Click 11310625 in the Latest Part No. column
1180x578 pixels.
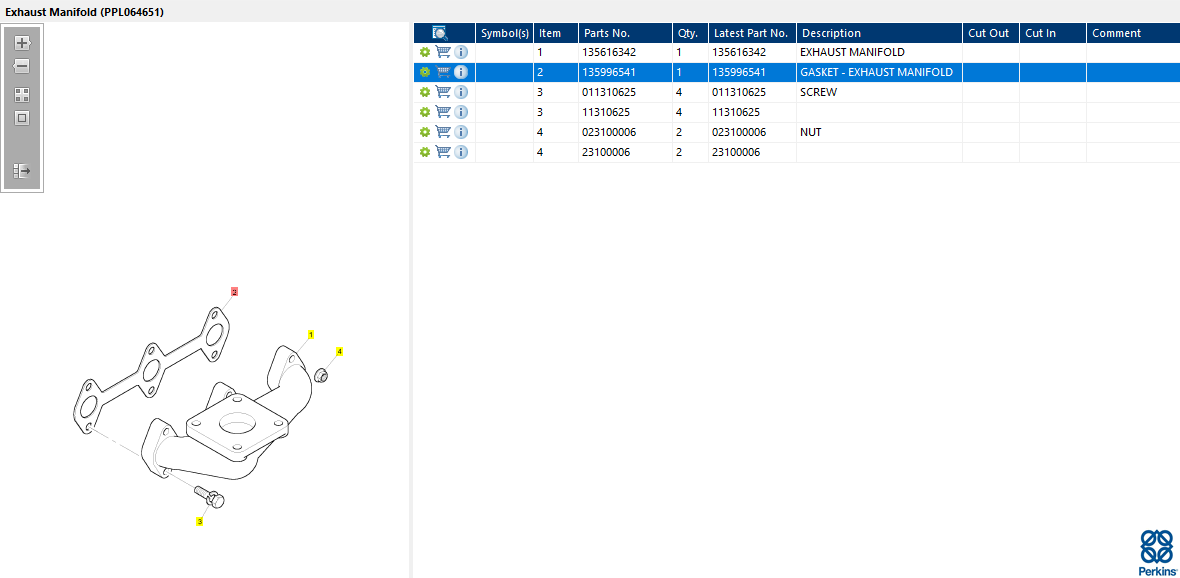click(x=736, y=112)
